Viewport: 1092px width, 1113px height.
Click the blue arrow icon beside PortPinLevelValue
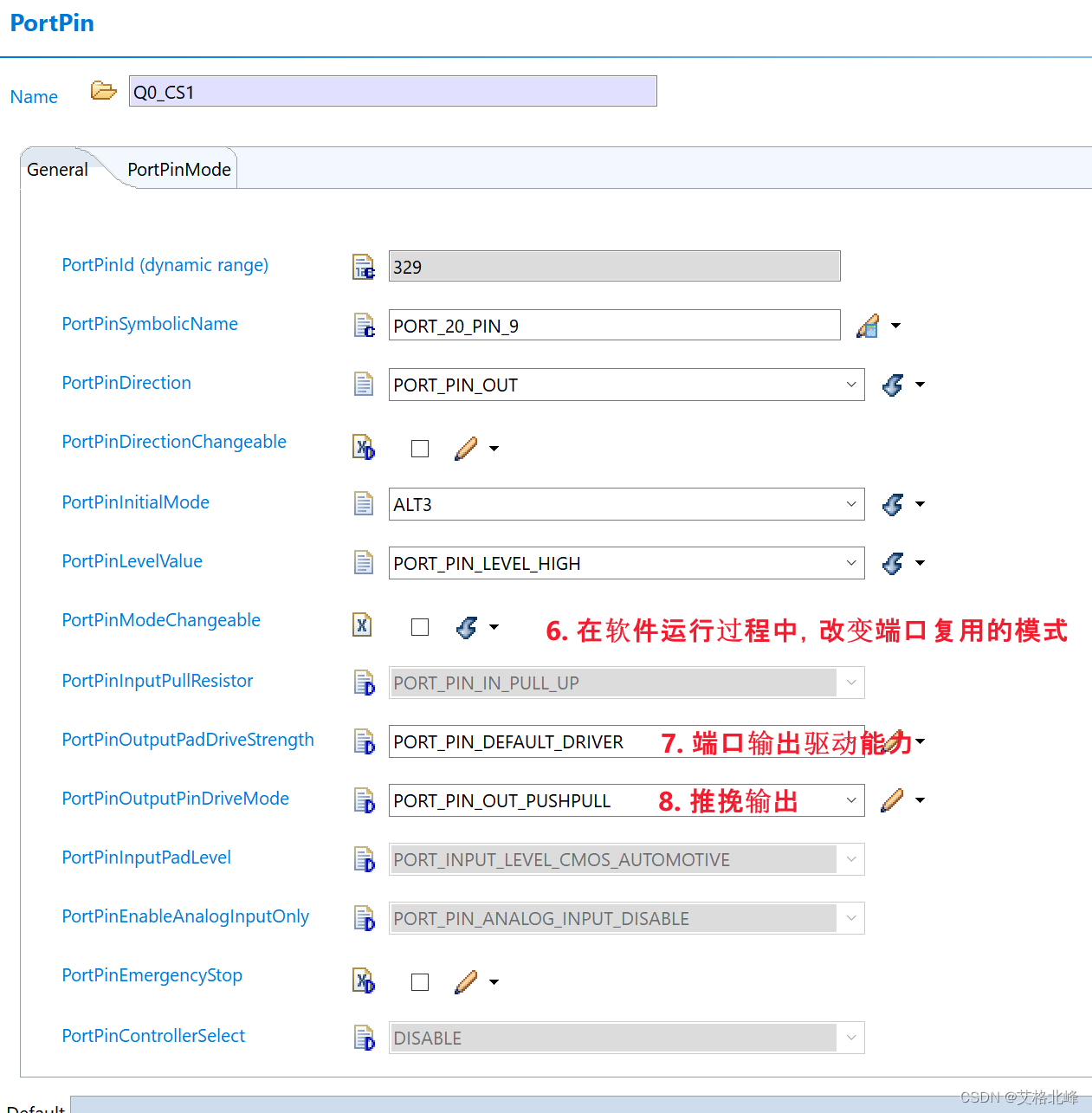coord(893,563)
